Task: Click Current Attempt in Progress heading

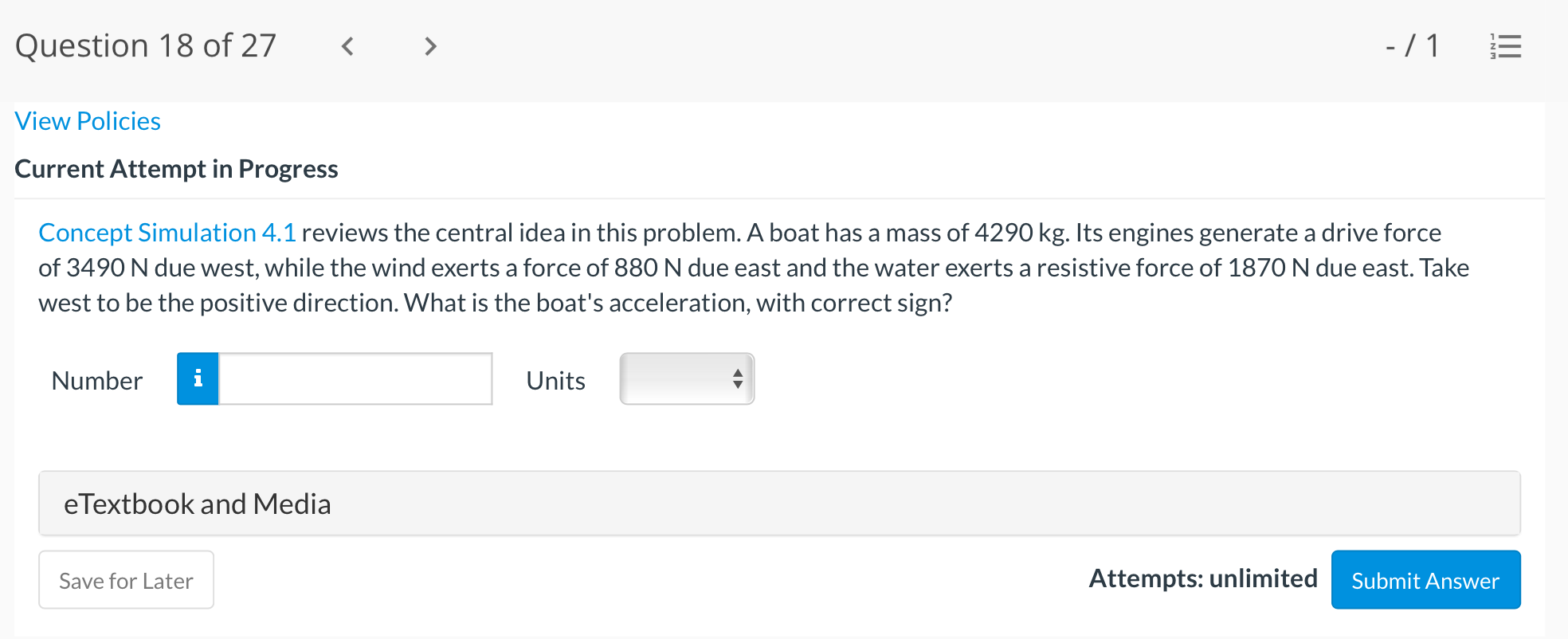Action: pyautogui.click(x=176, y=169)
